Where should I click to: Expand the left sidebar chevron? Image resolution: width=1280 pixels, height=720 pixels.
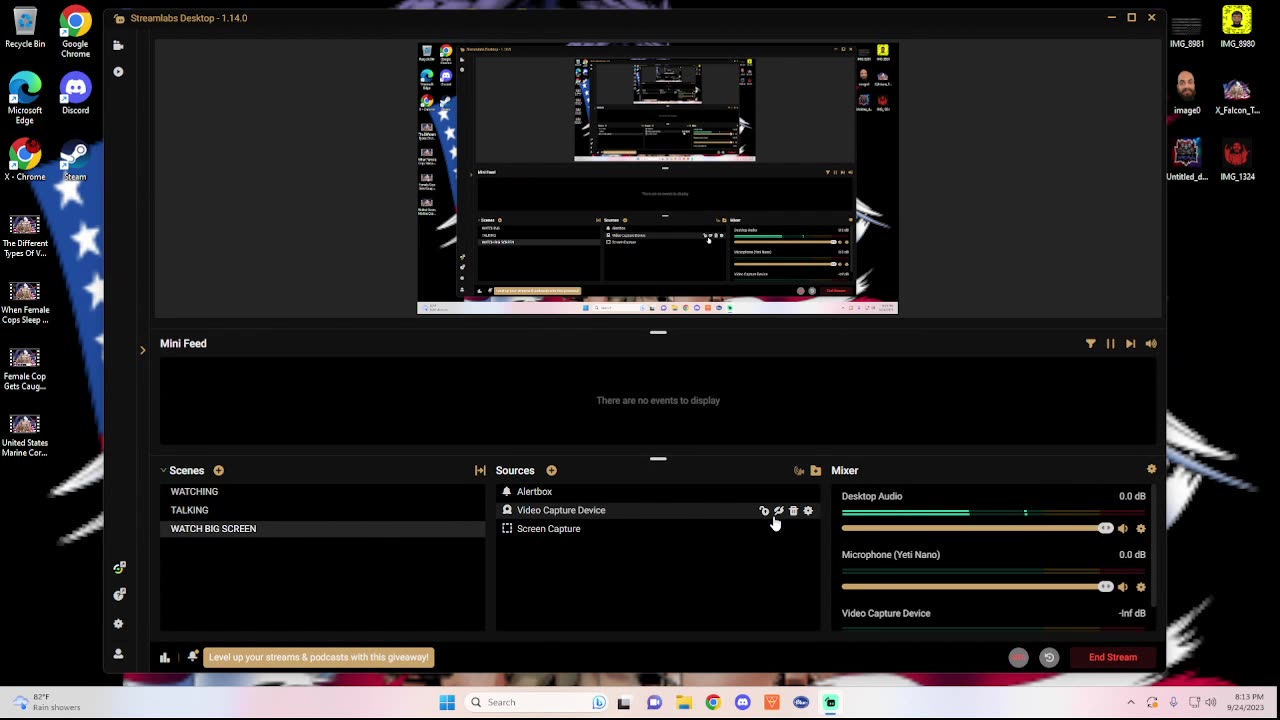(142, 350)
